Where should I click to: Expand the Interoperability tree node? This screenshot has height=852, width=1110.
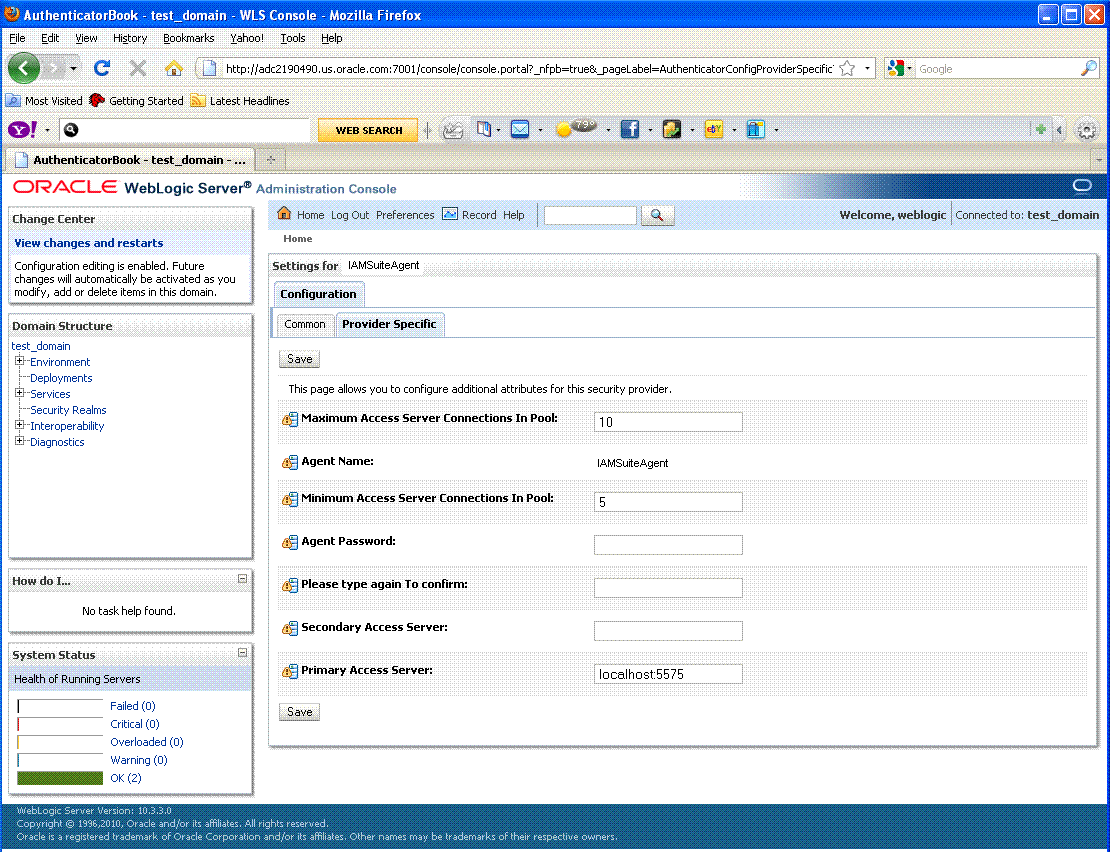point(18,426)
